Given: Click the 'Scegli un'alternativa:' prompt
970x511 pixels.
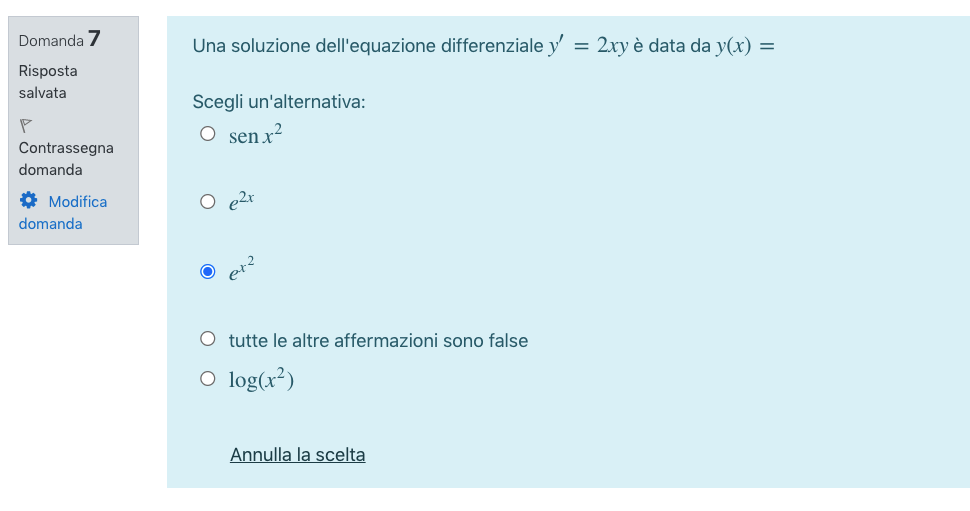Looking at the screenshot, I should tap(279, 102).
